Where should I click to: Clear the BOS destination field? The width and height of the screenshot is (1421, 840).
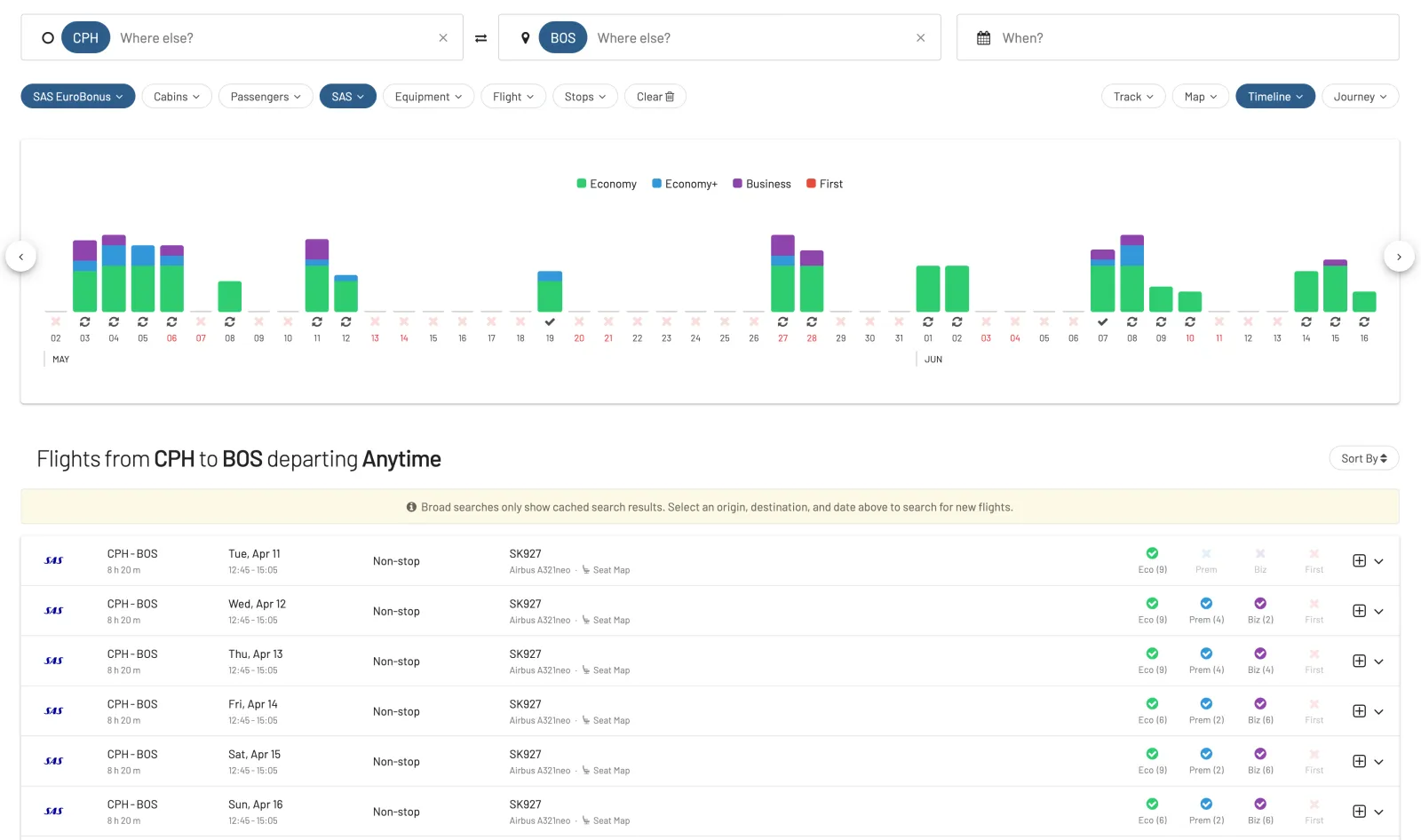[920, 38]
